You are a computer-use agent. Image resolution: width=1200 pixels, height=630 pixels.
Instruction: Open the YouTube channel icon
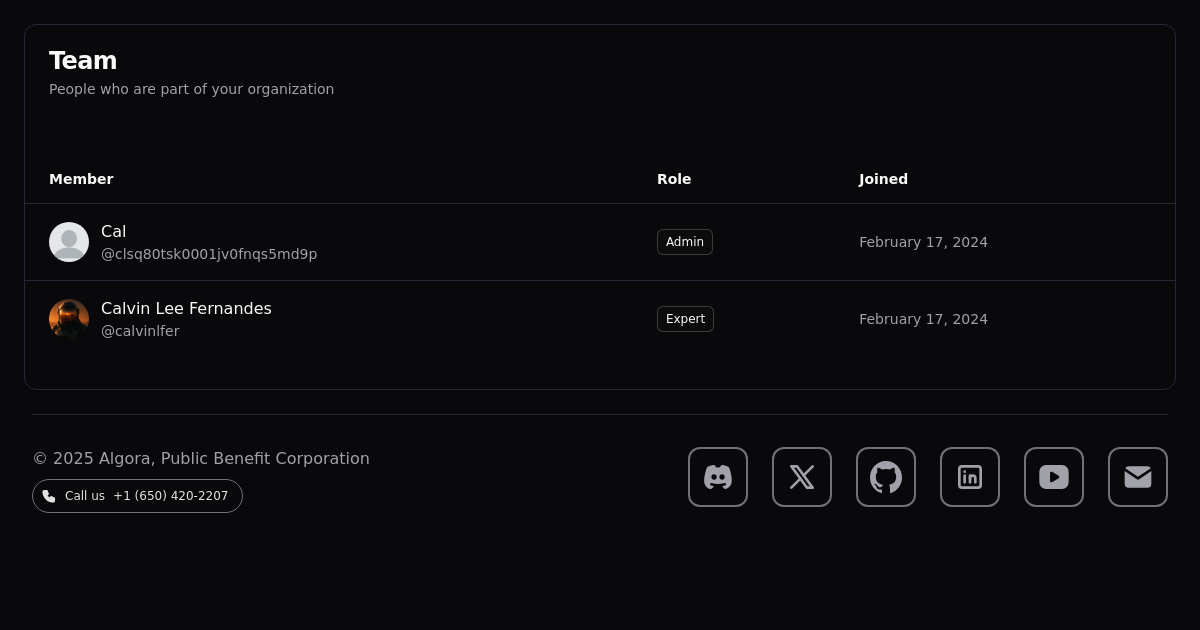[1054, 477]
